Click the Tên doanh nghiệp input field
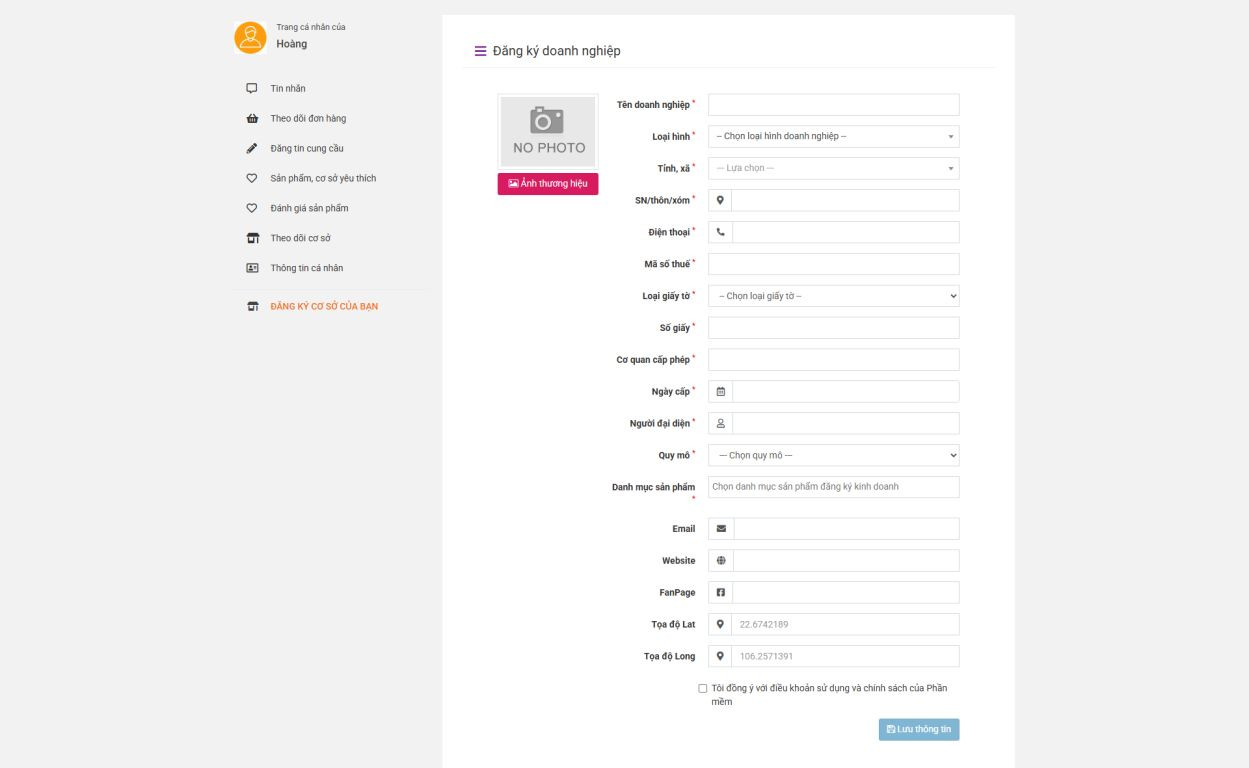 point(833,105)
